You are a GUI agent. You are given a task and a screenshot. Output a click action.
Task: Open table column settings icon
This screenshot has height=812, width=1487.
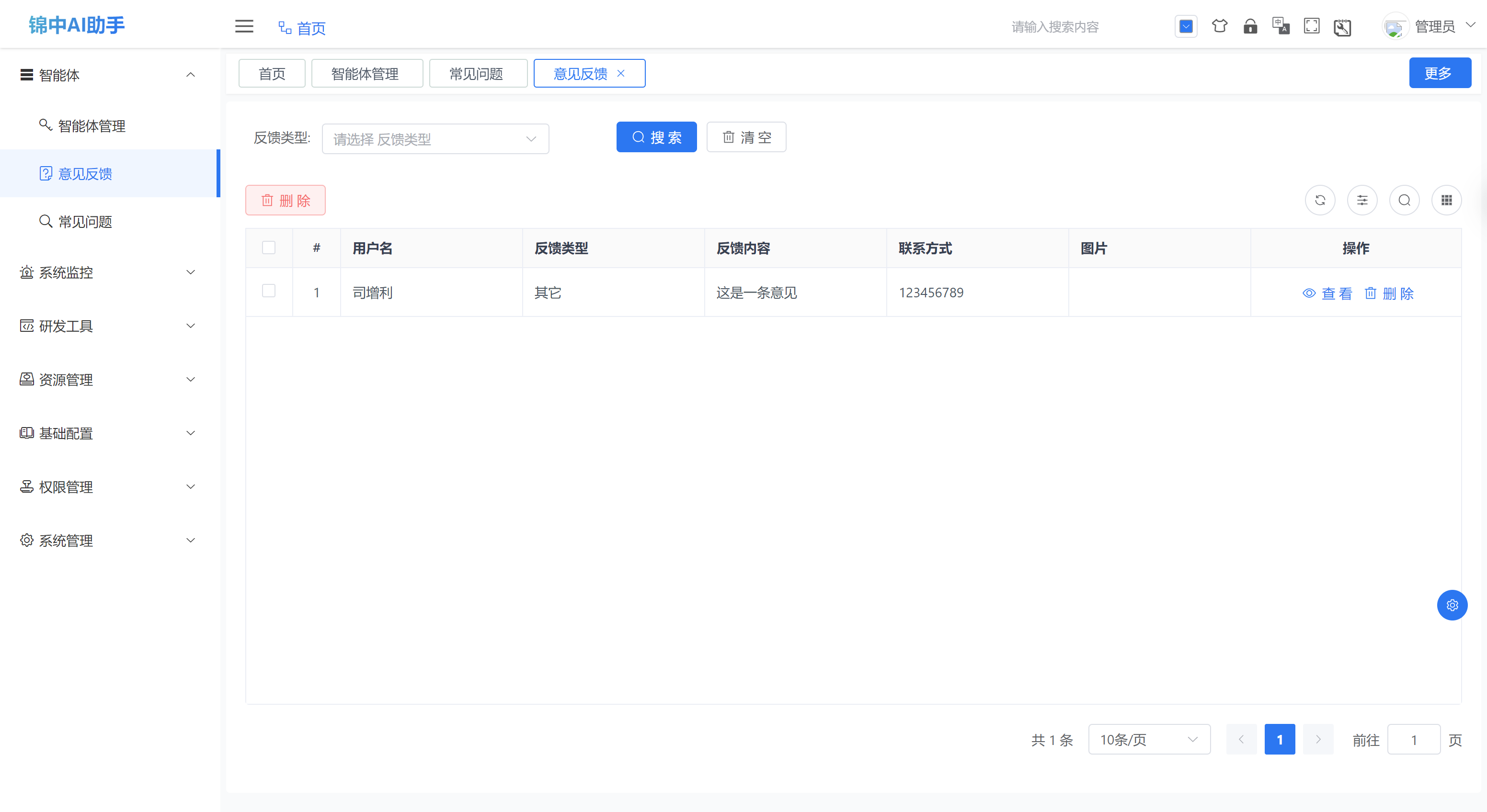pyautogui.click(x=1362, y=200)
